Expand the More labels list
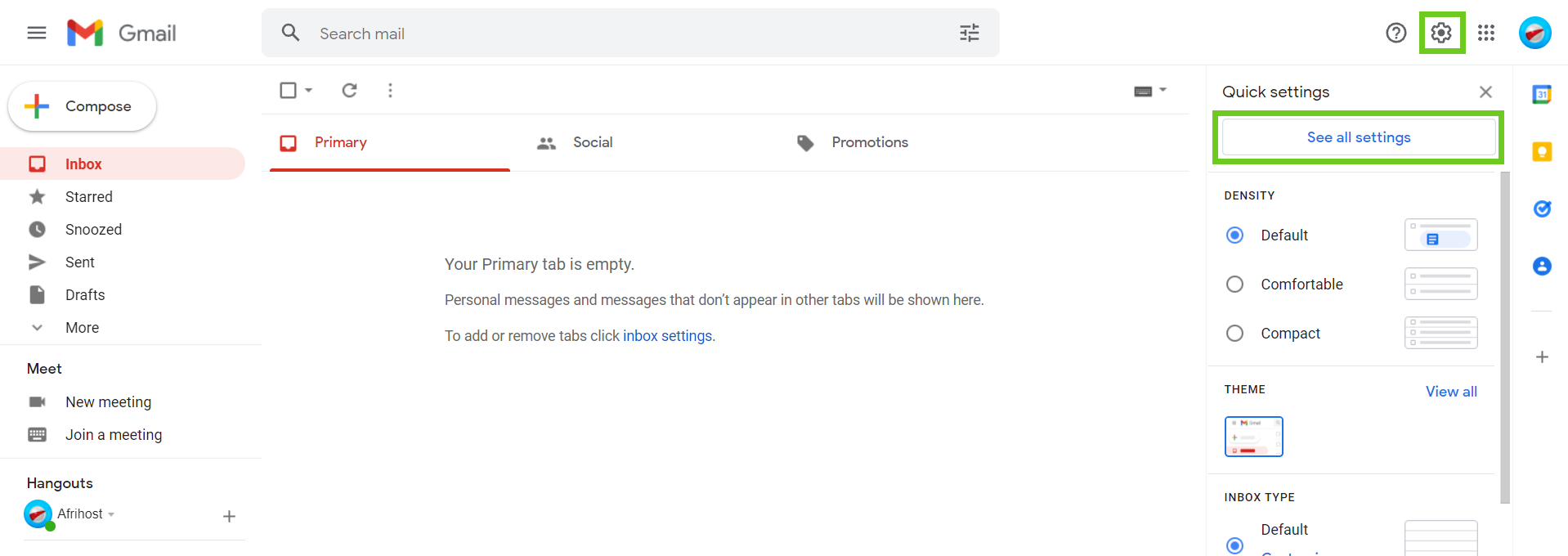 coord(82,328)
